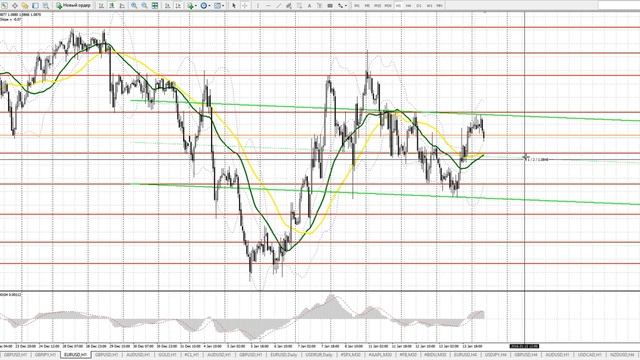Toggle the Navigator panel icon

[x=45, y=6]
